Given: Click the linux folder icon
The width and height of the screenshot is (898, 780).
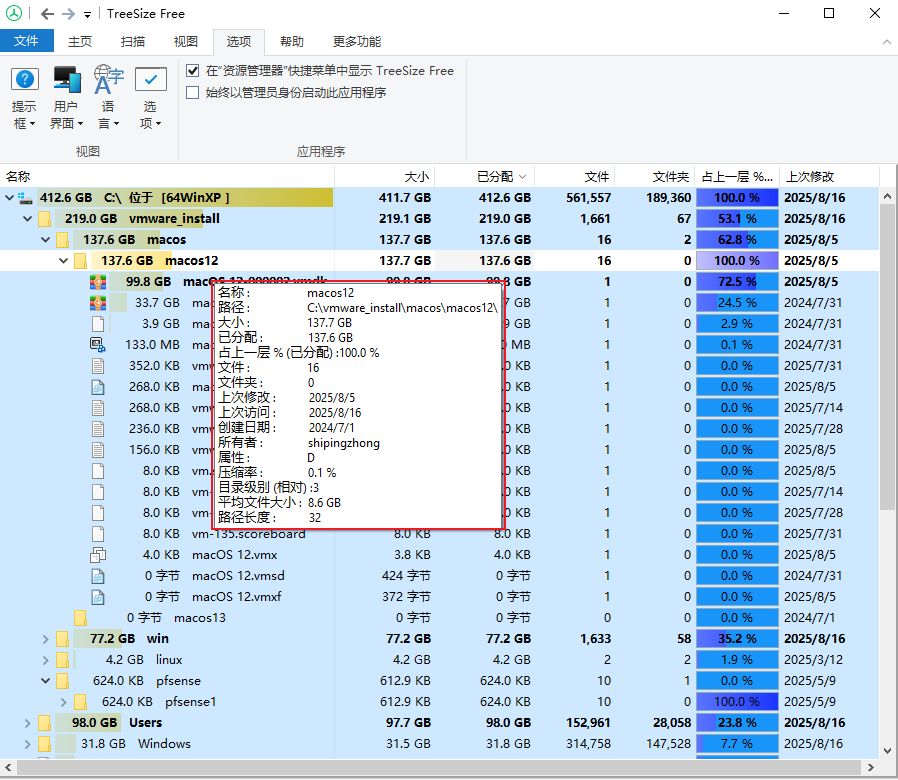Looking at the screenshot, I should tap(62, 660).
